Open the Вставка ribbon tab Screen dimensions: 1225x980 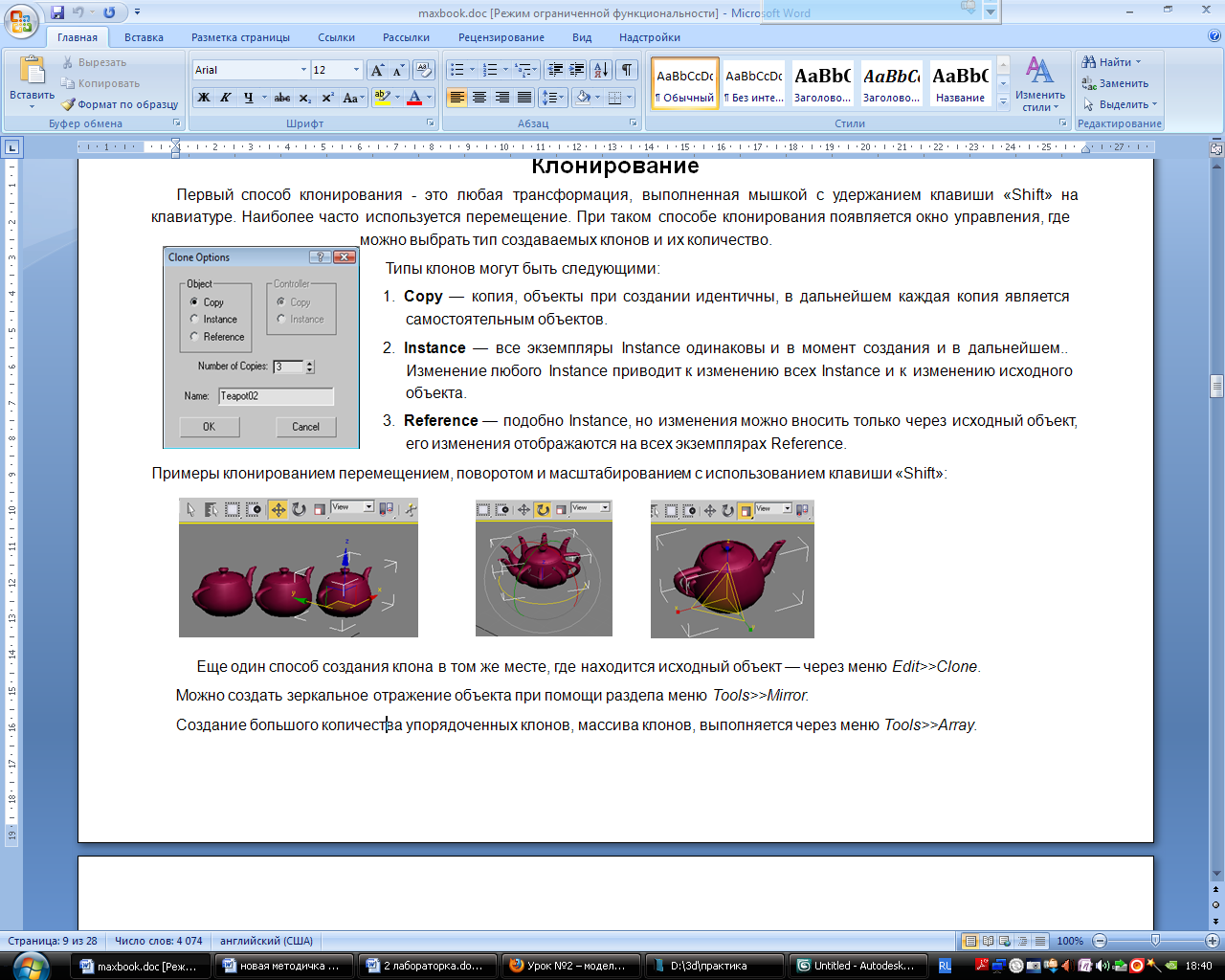pos(144,37)
